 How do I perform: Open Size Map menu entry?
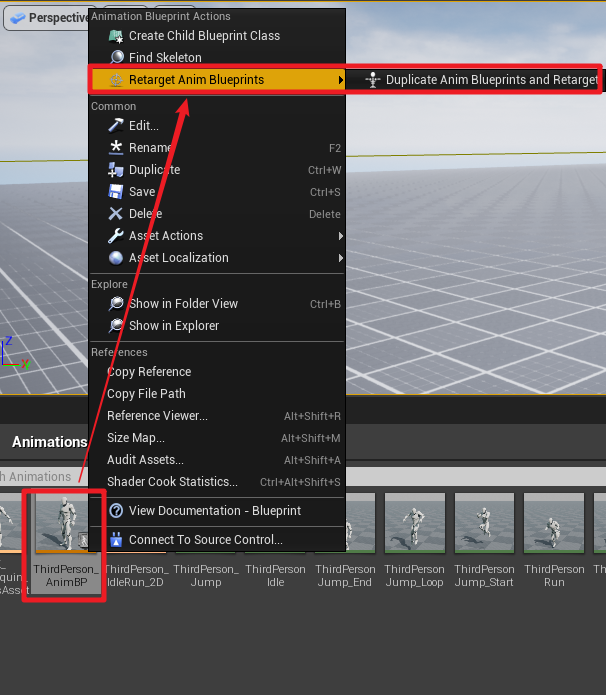tap(217, 438)
